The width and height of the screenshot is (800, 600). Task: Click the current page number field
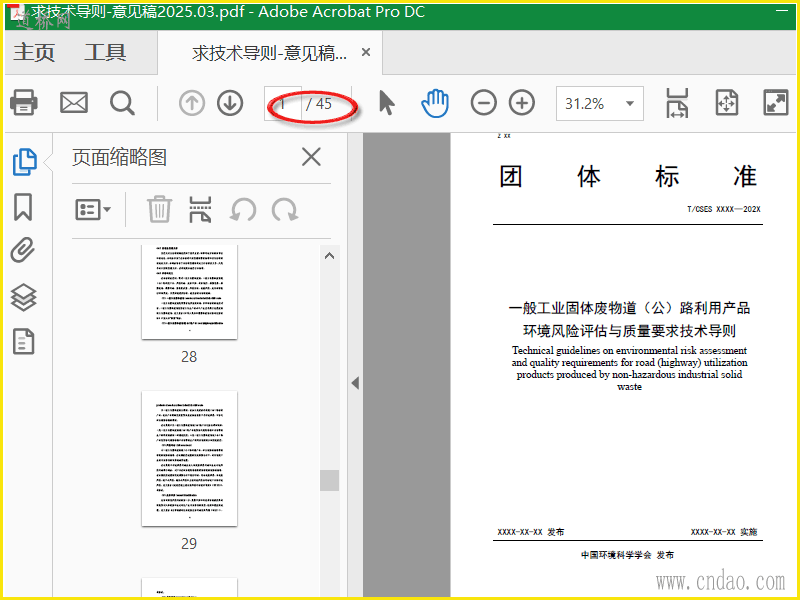(x=283, y=104)
